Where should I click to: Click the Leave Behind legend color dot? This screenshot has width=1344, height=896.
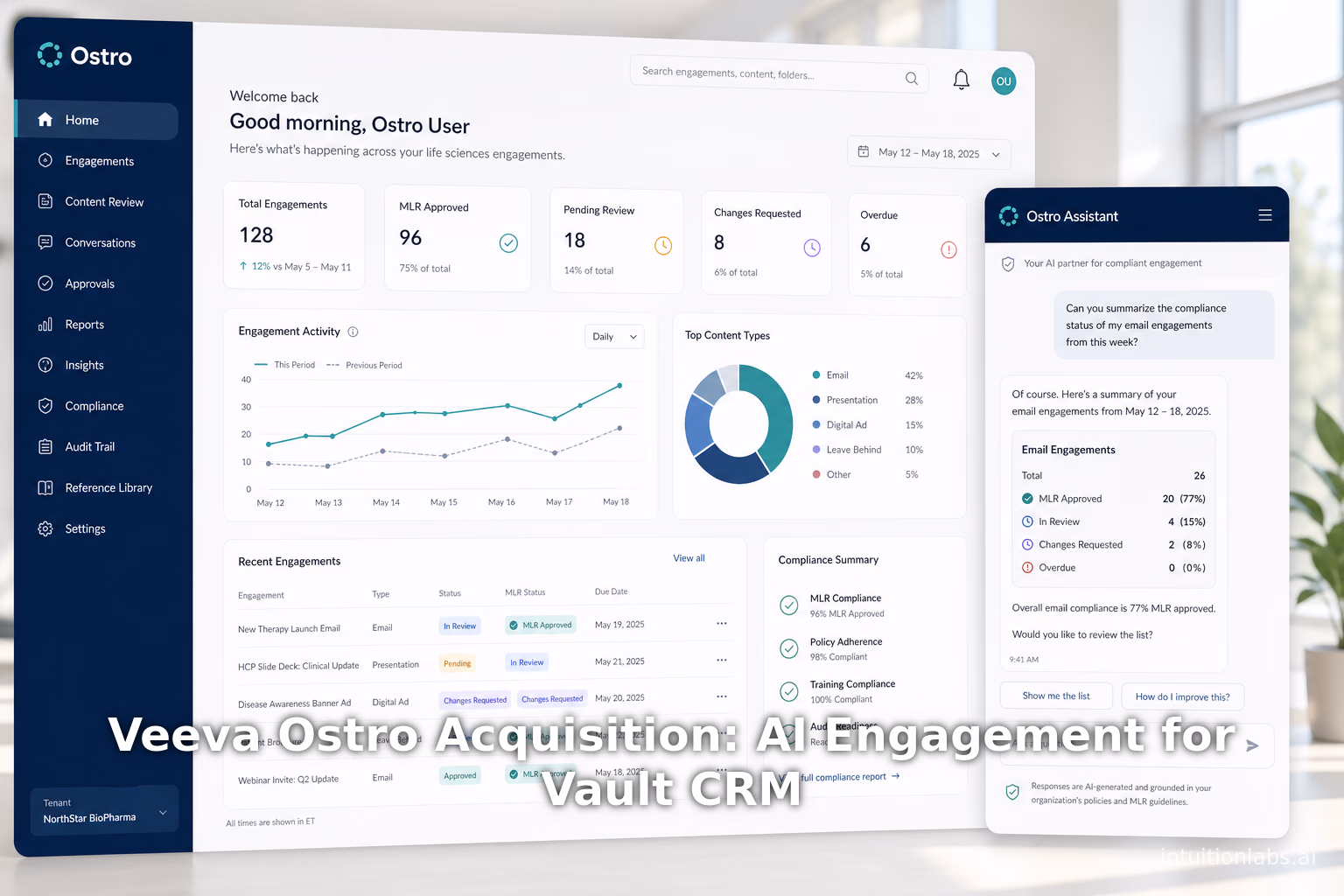[x=816, y=449]
